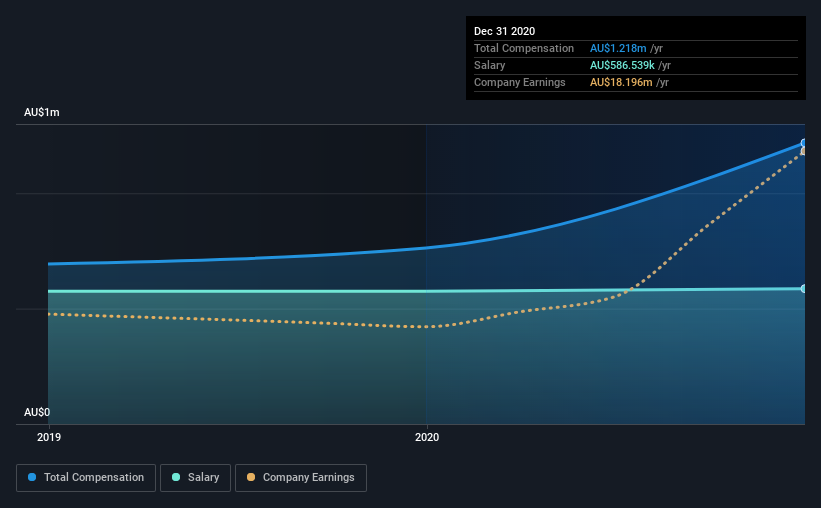Select the Salary line endpoint marker
The width and height of the screenshot is (821, 508).
tap(803, 289)
